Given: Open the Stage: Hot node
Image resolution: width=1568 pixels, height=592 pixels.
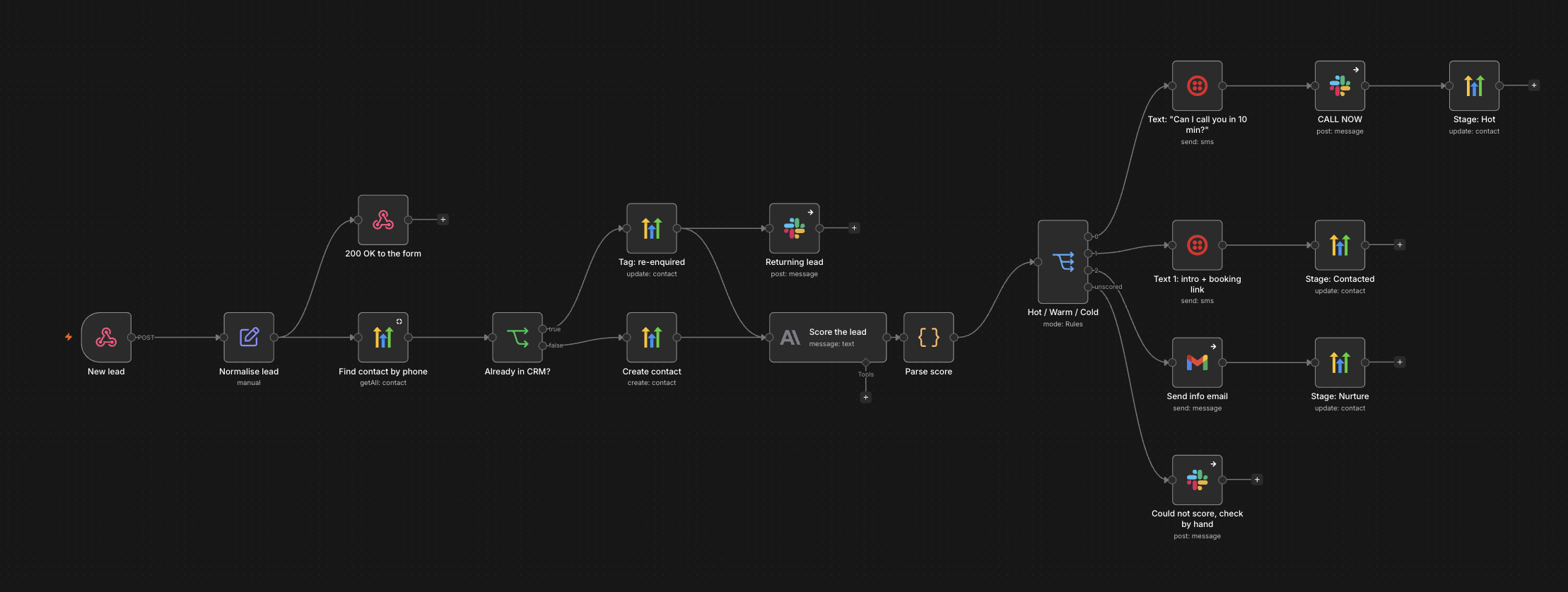Looking at the screenshot, I should point(1475,85).
